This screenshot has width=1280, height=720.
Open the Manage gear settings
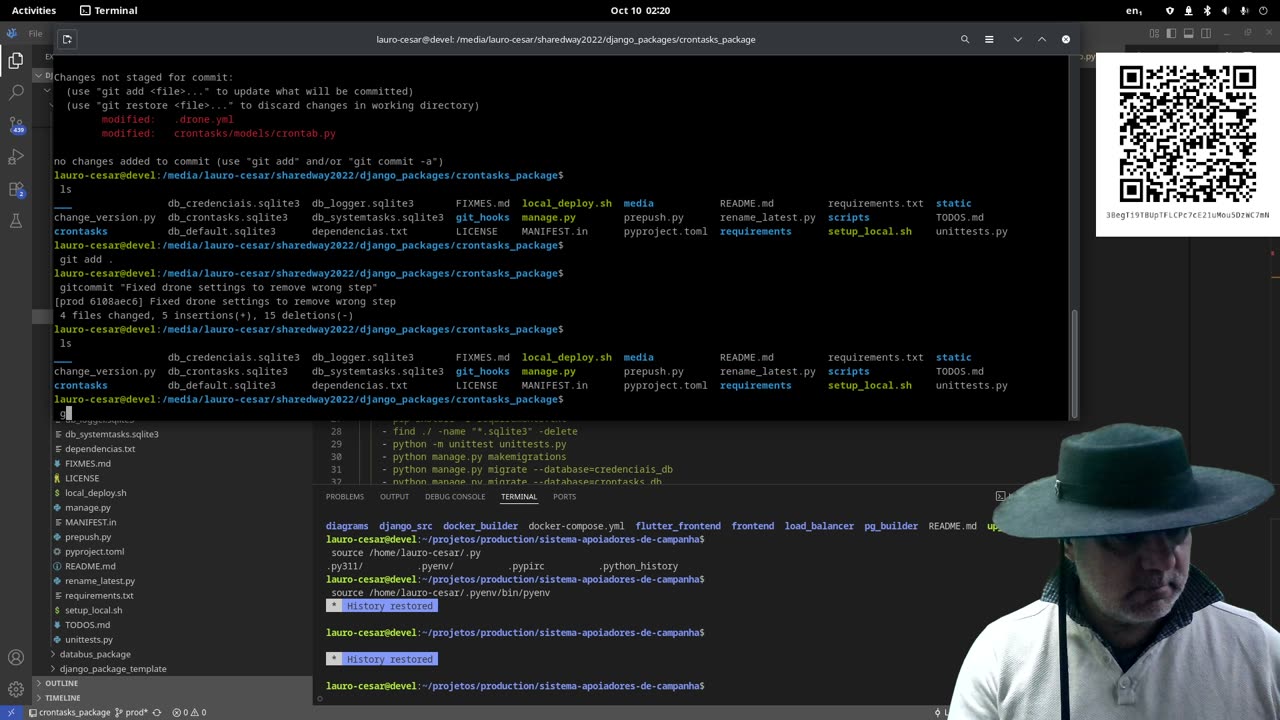click(16, 689)
